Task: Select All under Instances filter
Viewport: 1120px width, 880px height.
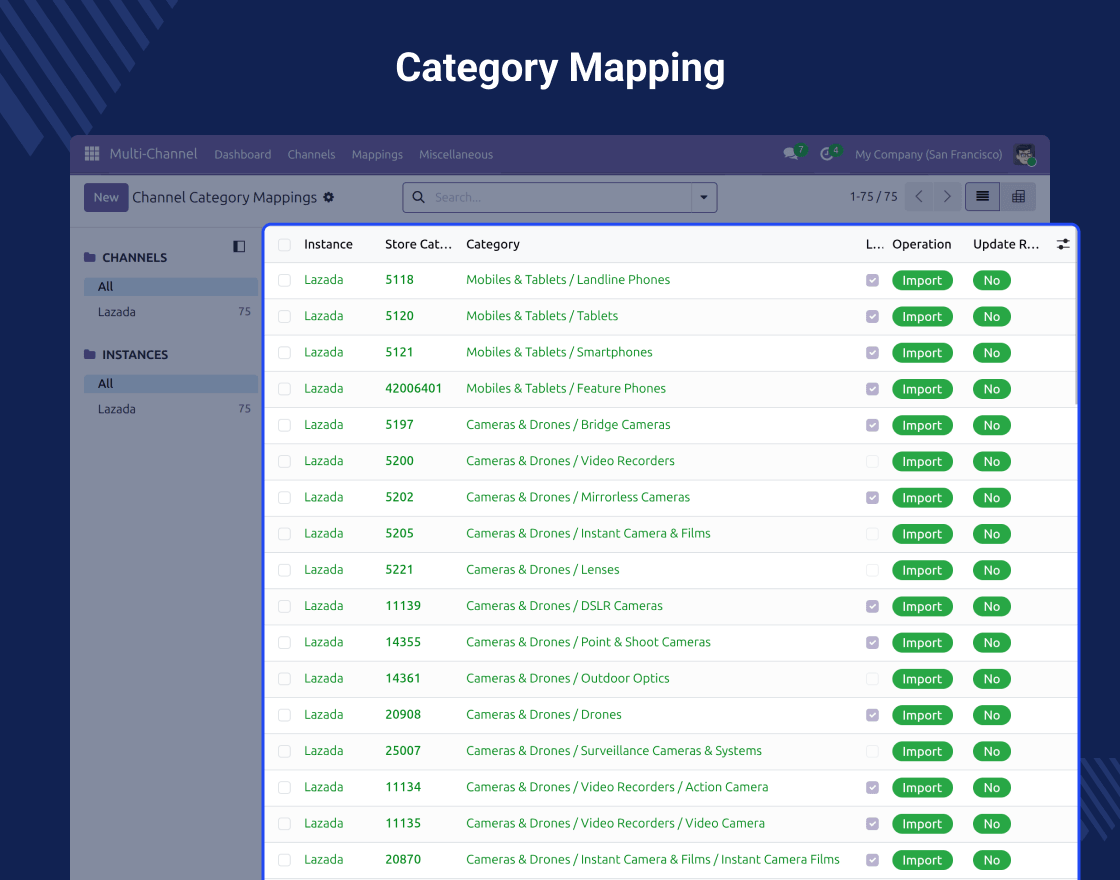Action: tap(171, 384)
